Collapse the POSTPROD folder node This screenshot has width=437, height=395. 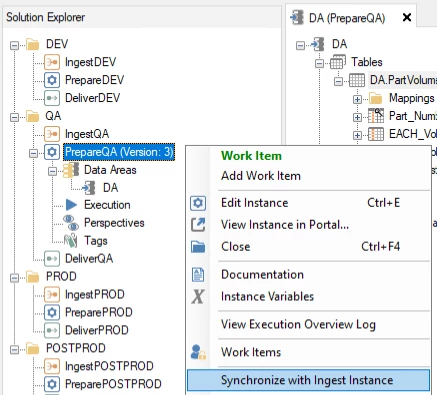click(14, 349)
